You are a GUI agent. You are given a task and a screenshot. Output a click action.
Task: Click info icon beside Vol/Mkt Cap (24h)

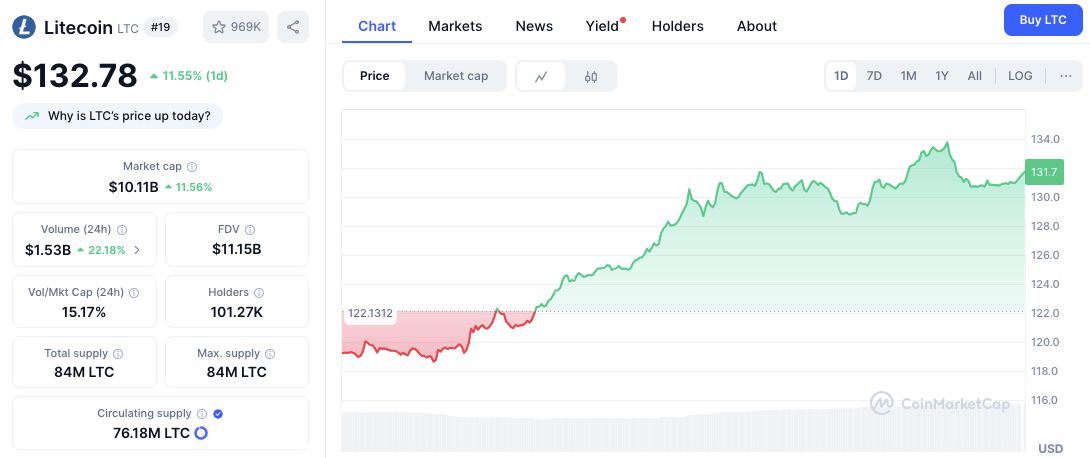coord(134,293)
